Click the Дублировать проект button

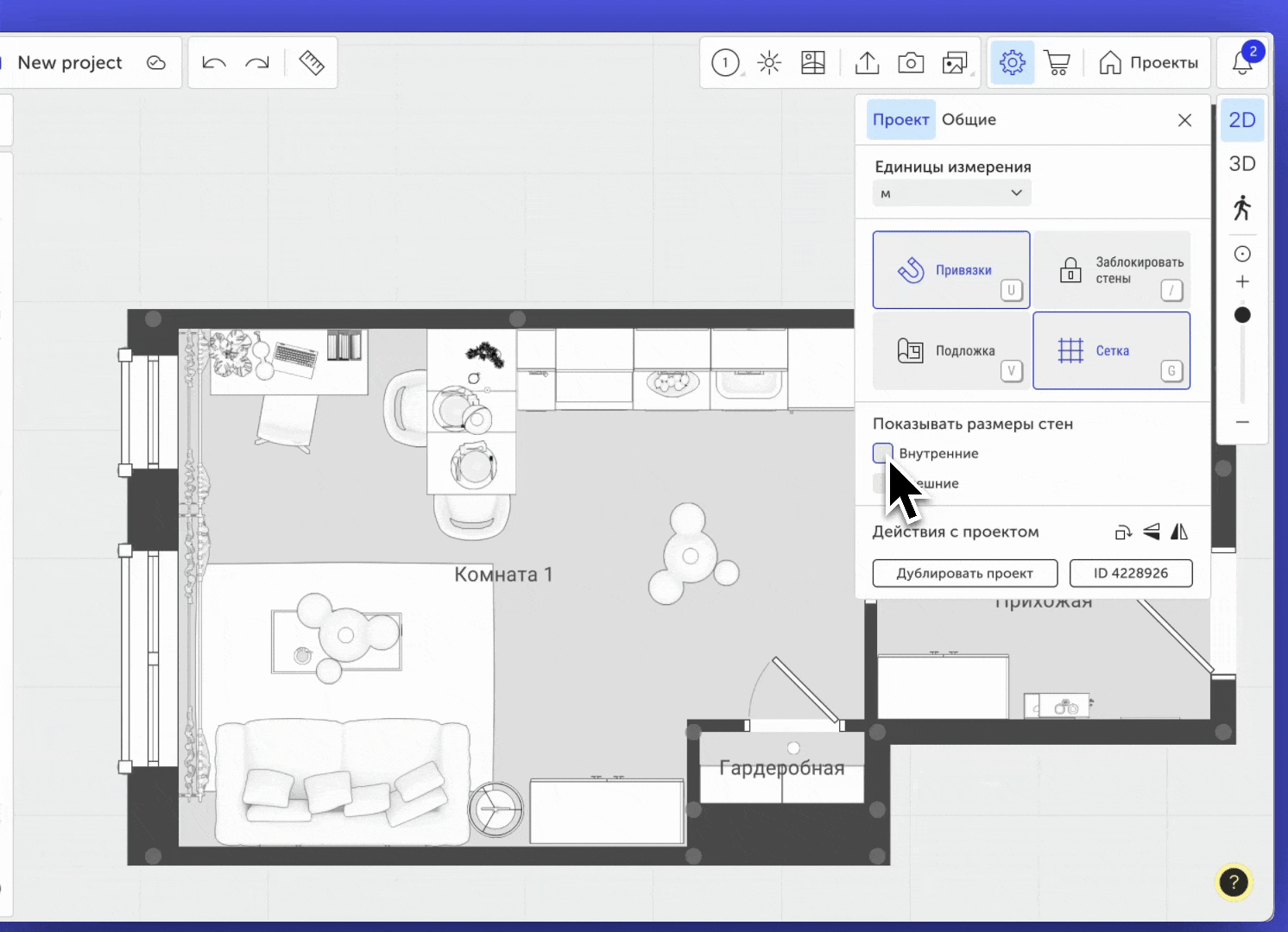point(964,573)
